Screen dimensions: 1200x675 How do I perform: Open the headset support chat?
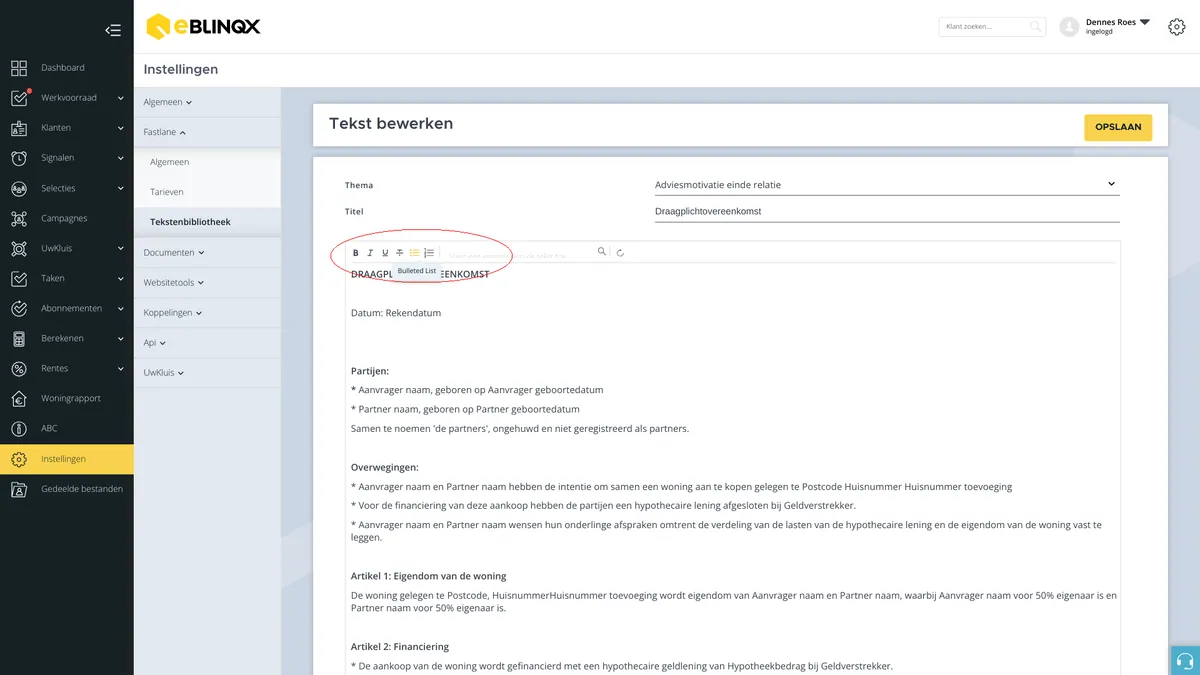click(1185, 660)
